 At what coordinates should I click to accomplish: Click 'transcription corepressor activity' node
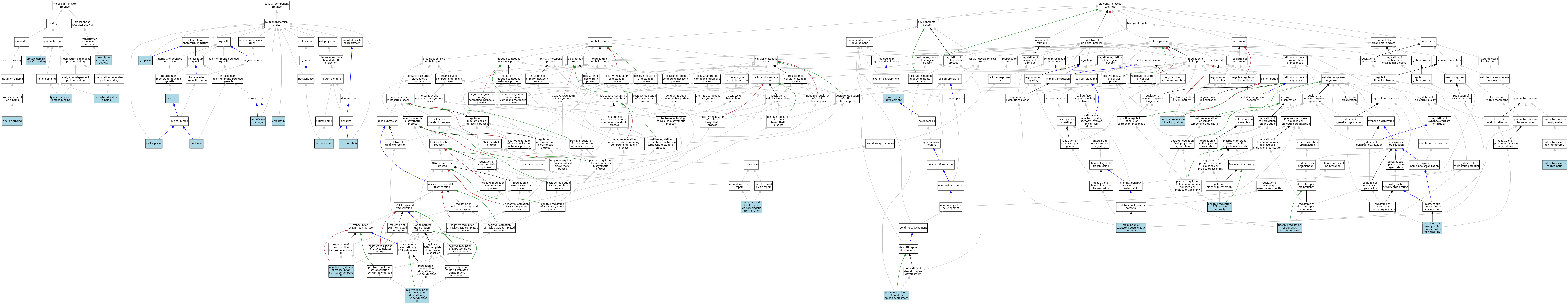[104, 60]
